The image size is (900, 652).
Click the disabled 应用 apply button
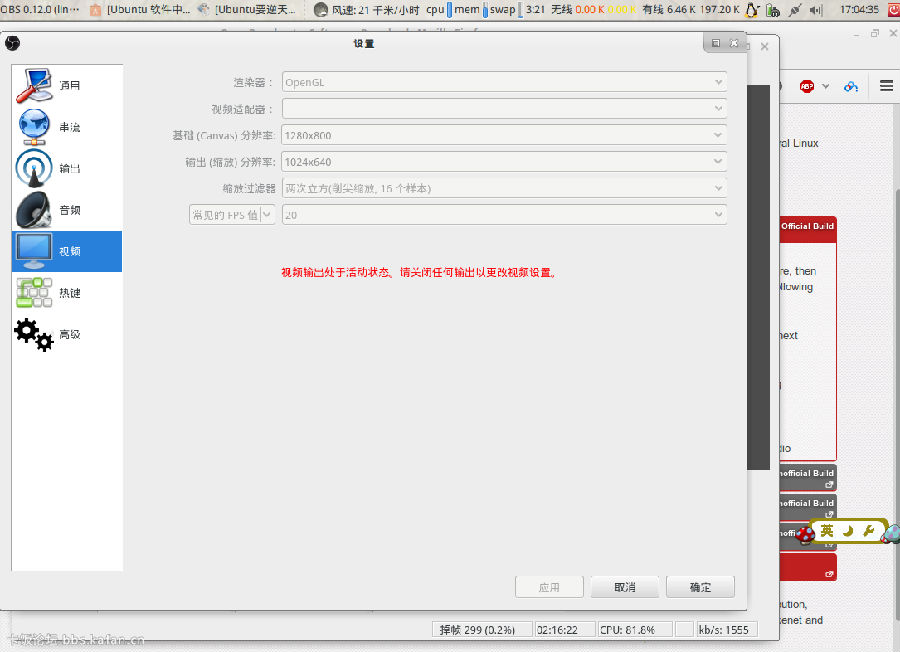pyautogui.click(x=549, y=587)
